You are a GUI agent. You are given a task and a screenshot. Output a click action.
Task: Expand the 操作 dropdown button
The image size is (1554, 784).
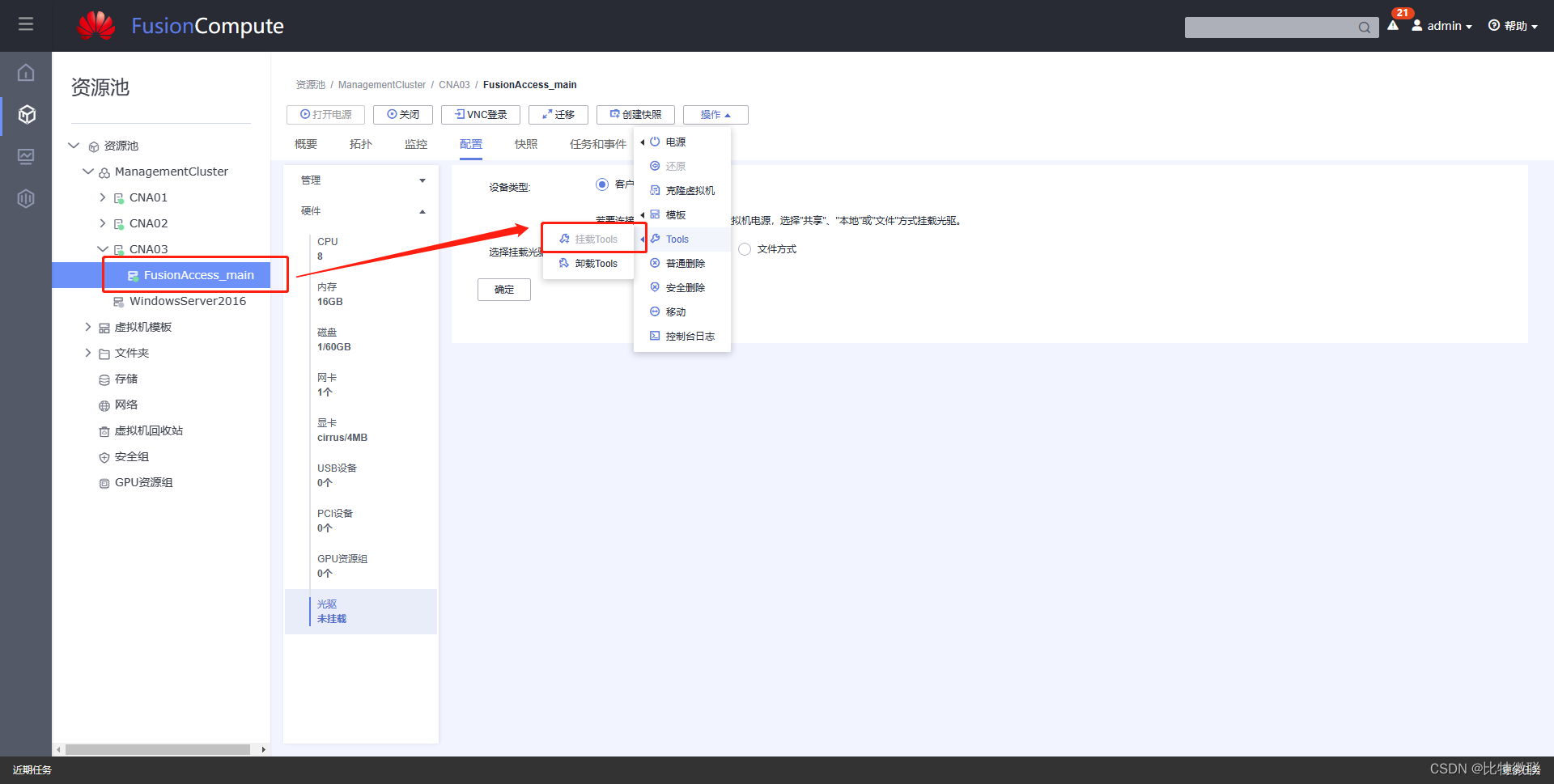point(715,114)
